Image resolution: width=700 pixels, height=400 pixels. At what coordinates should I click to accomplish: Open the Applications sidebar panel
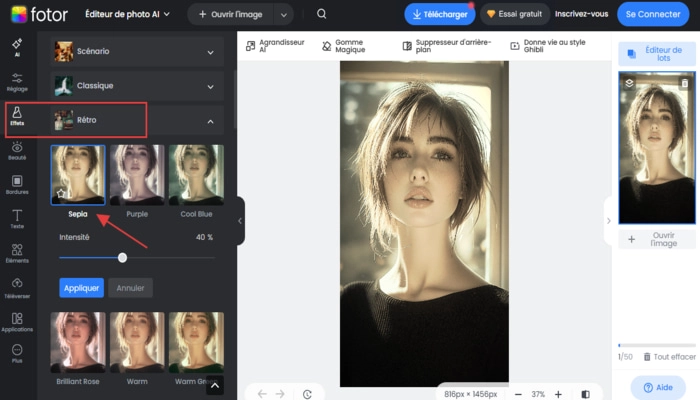click(x=17, y=322)
